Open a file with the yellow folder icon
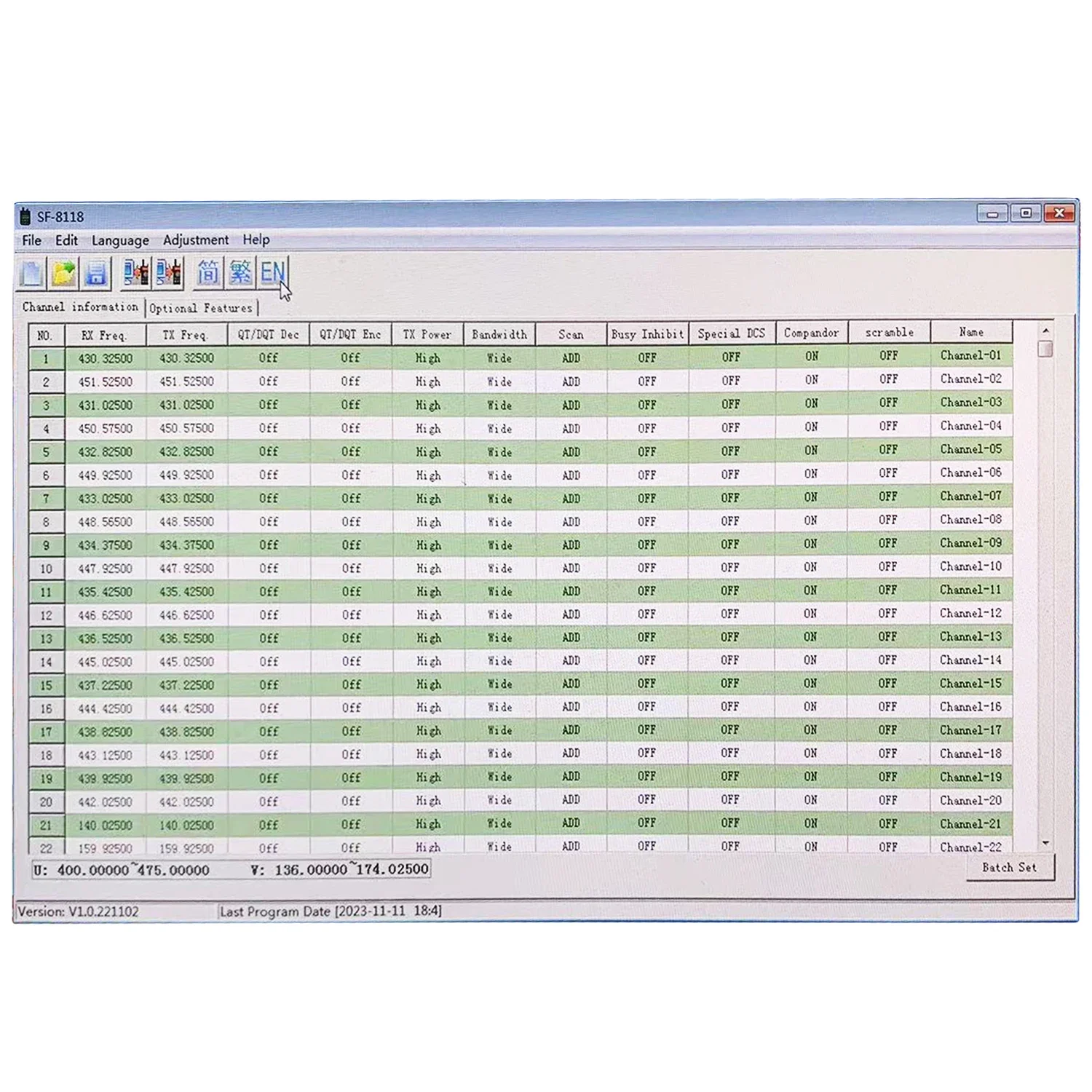Image resolution: width=1092 pixels, height=1092 pixels. pos(64,274)
